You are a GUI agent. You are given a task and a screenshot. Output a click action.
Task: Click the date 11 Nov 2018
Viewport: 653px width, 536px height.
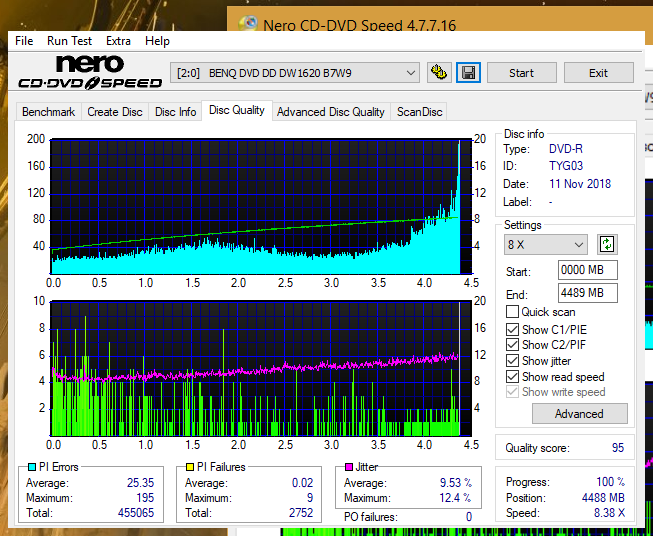580,184
